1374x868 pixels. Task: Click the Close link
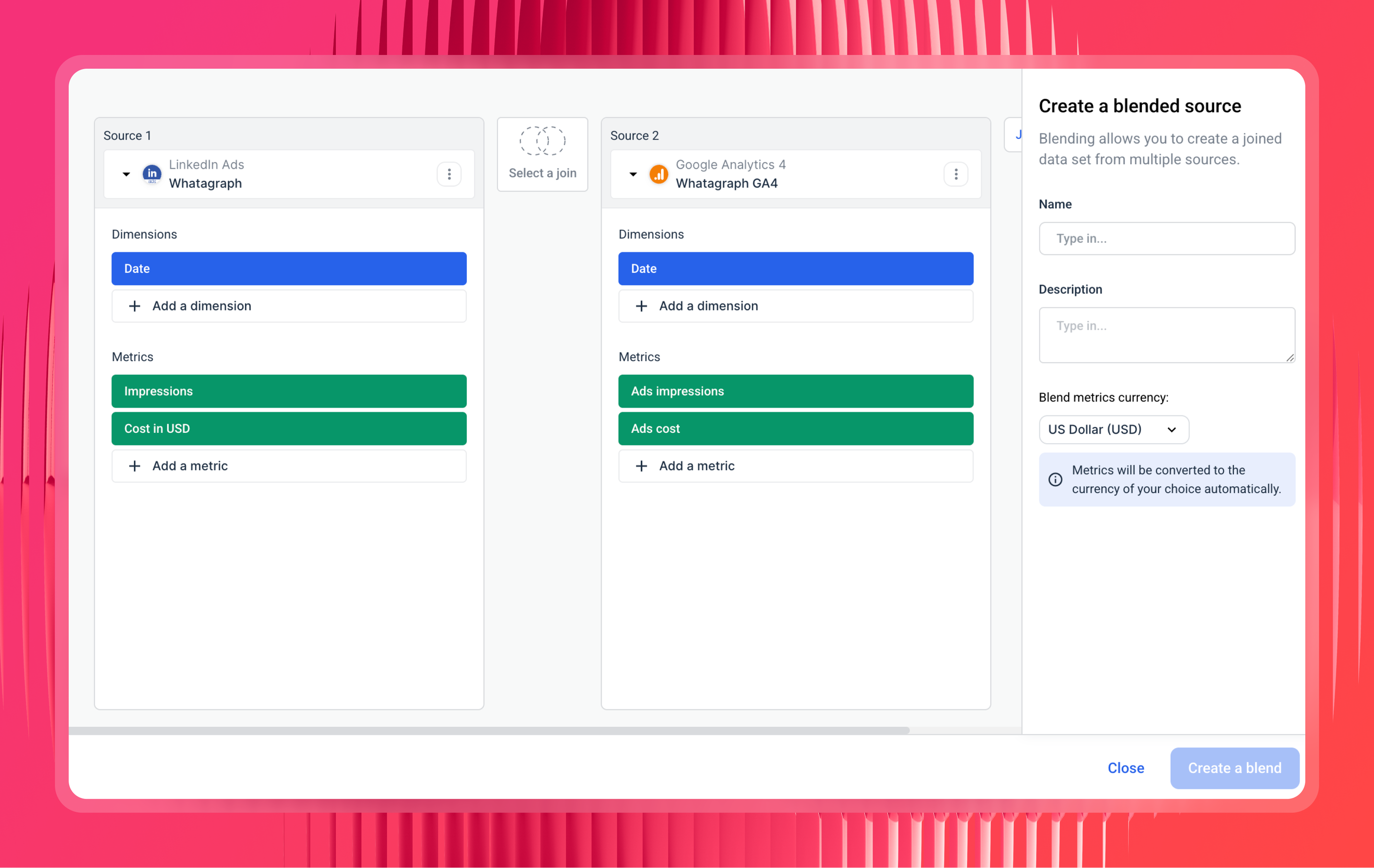(x=1125, y=768)
